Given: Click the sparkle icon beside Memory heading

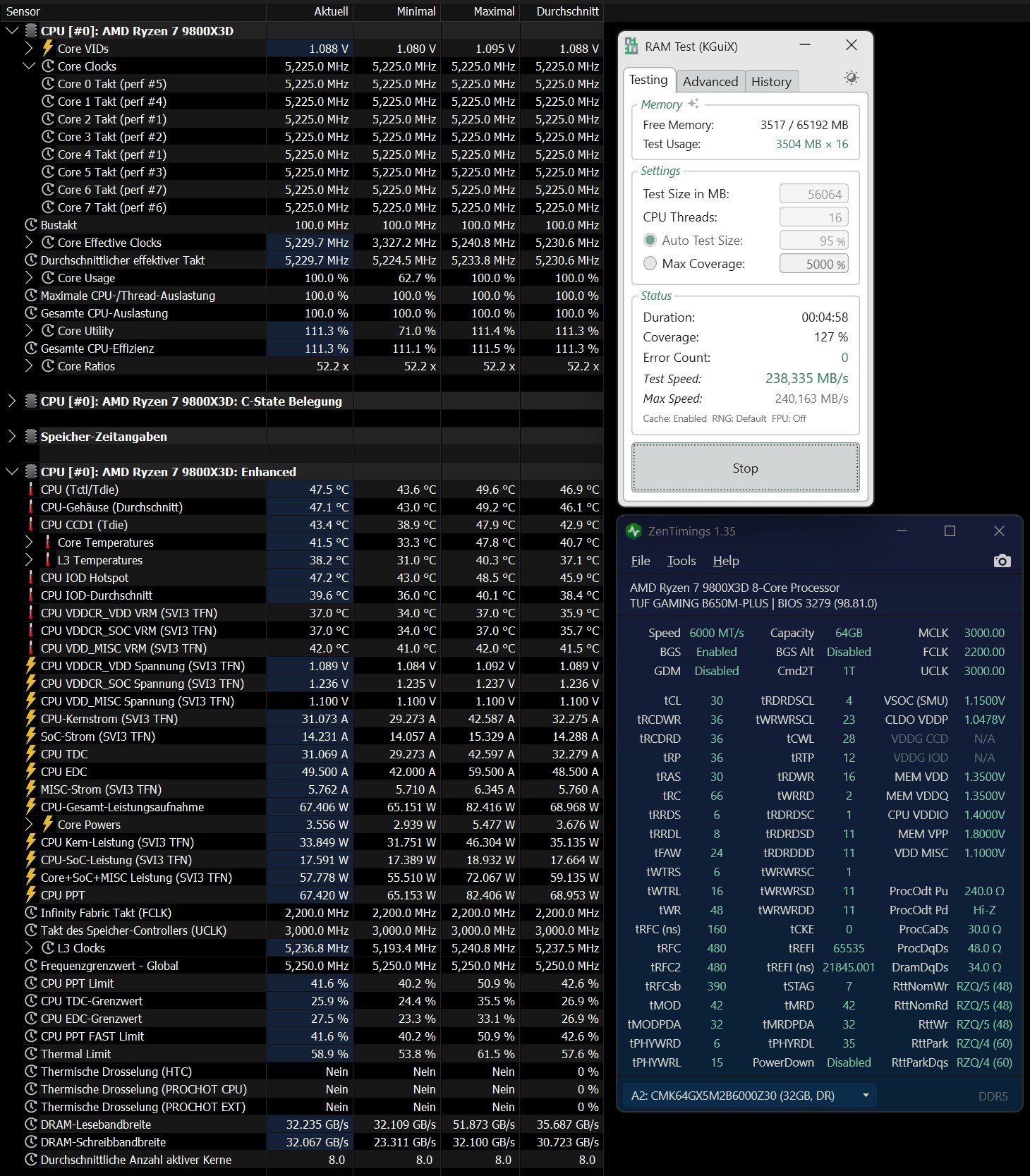Looking at the screenshot, I should click(693, 104).
